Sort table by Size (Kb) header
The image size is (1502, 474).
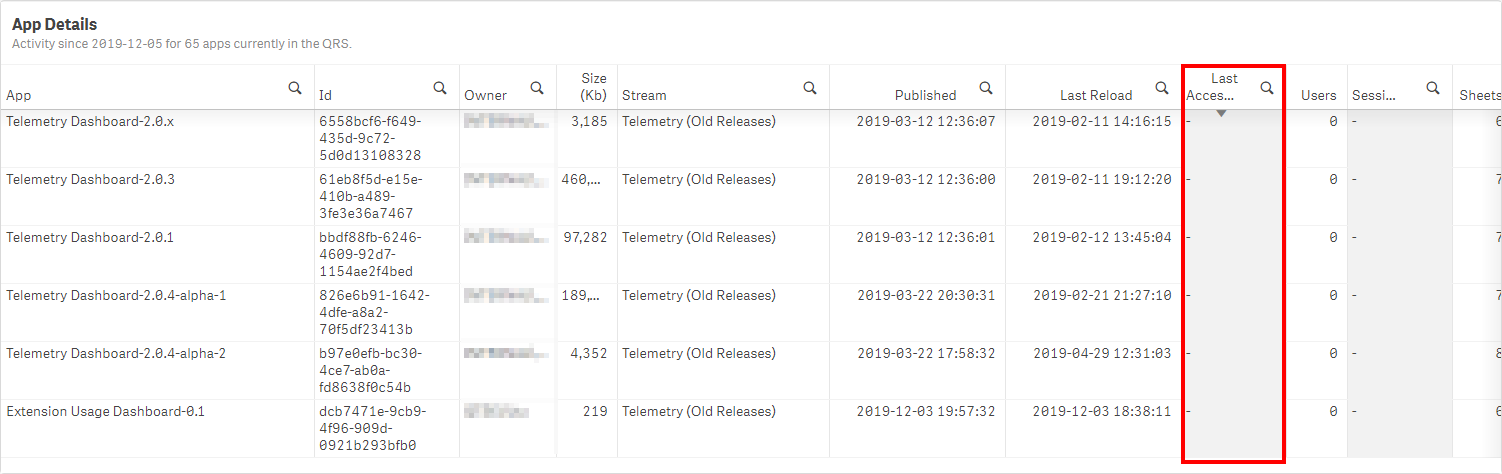[594, 86]
